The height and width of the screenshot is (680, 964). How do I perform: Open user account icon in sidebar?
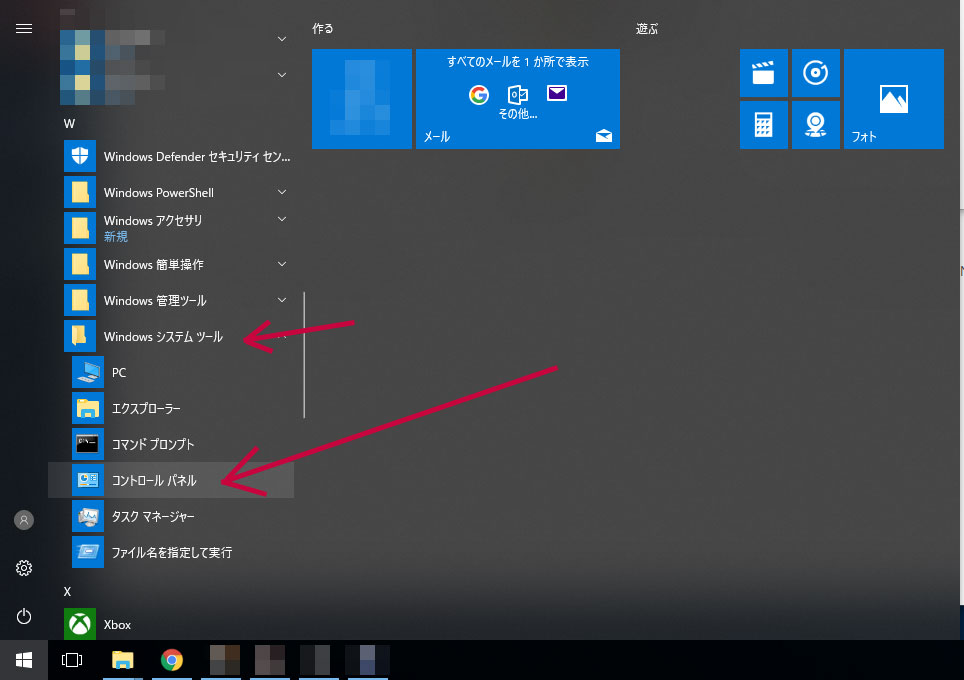24,520
